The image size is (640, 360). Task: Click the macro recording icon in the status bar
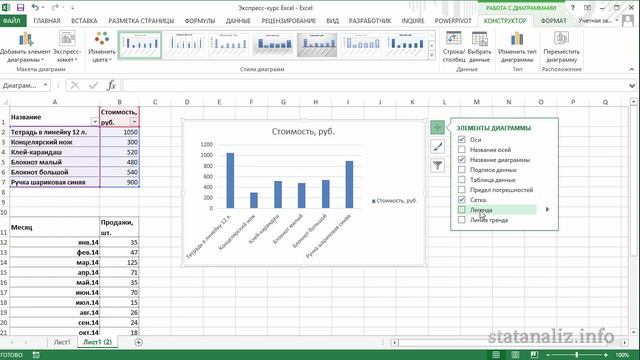36,355
